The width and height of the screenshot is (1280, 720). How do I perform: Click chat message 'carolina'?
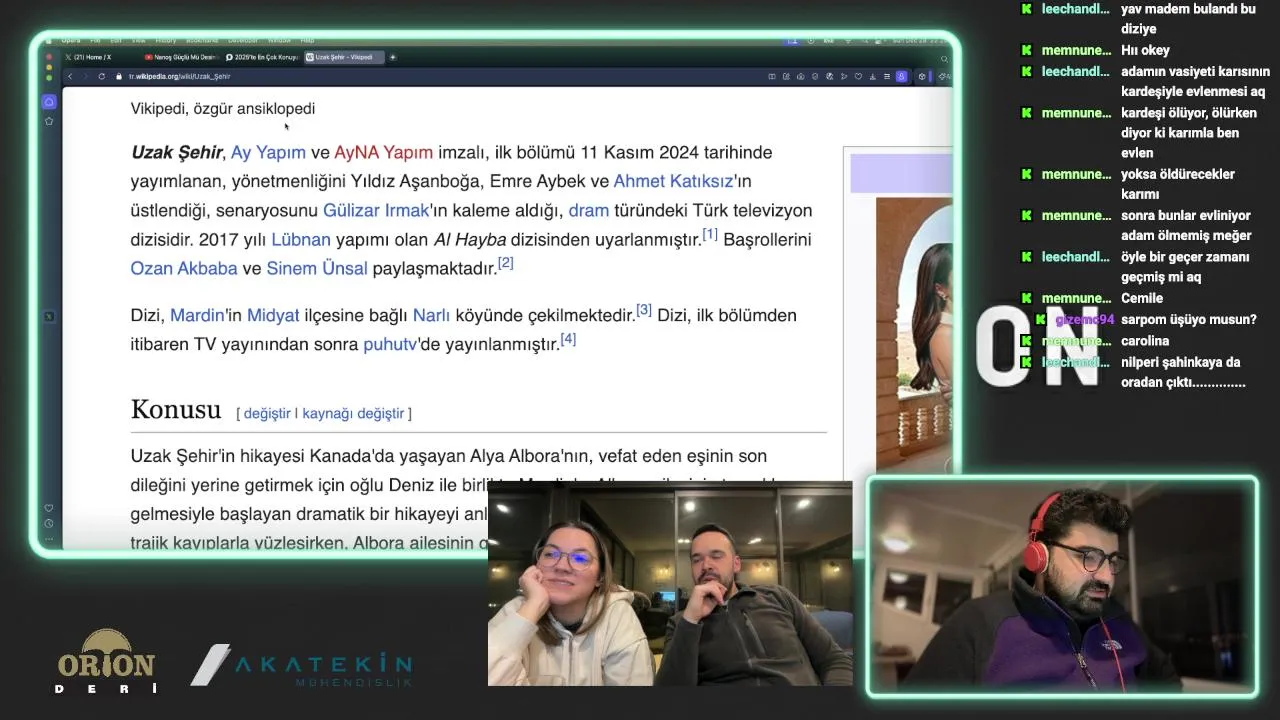coord(1145,341)
